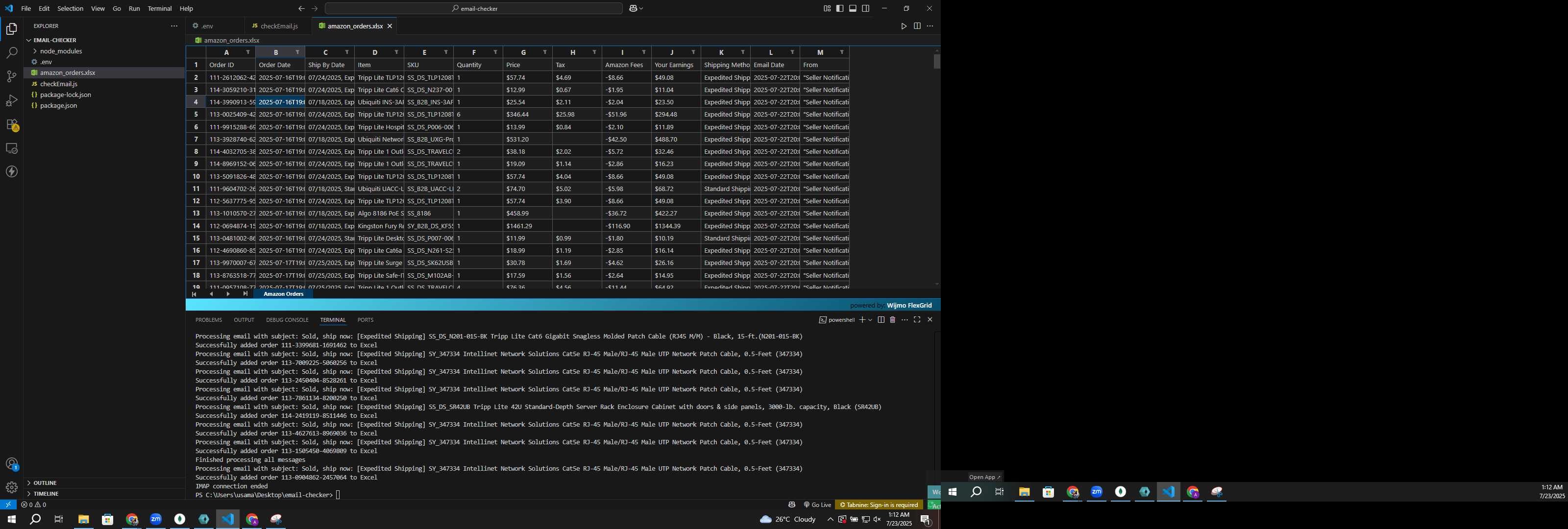This screenshot has height=529, width=1568.
Task: Toggle the primary side bar
Action: (x=839, y=8)
